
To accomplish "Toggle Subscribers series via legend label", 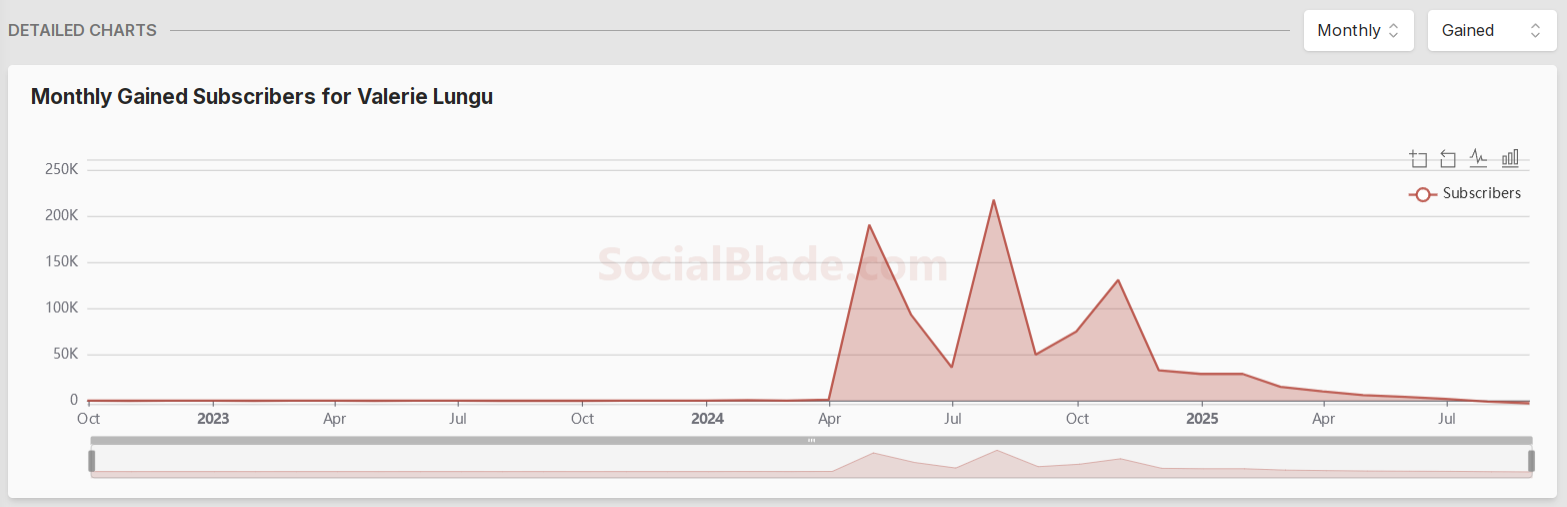I will 1481,194.
